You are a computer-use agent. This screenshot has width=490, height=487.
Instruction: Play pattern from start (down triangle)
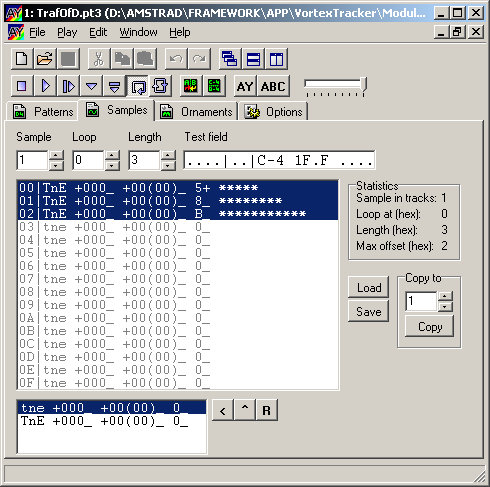pyautogui.click(x=91, y=86)
